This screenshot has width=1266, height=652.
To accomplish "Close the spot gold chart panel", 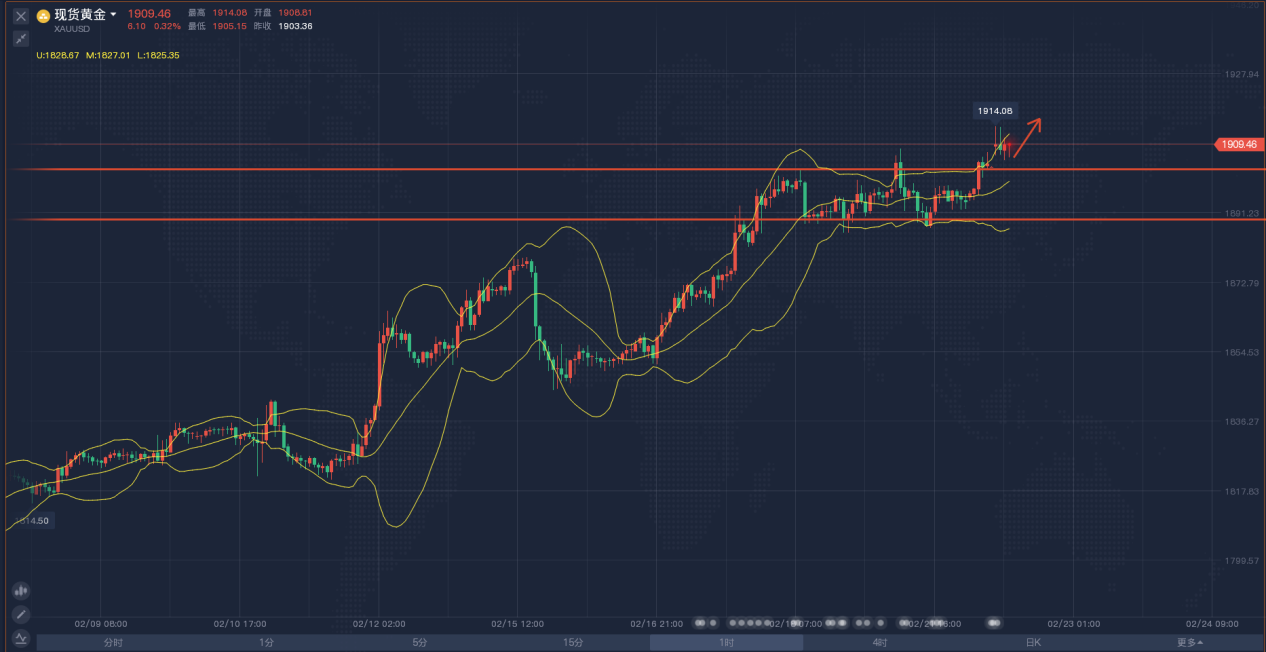I will tap(20, 17).
